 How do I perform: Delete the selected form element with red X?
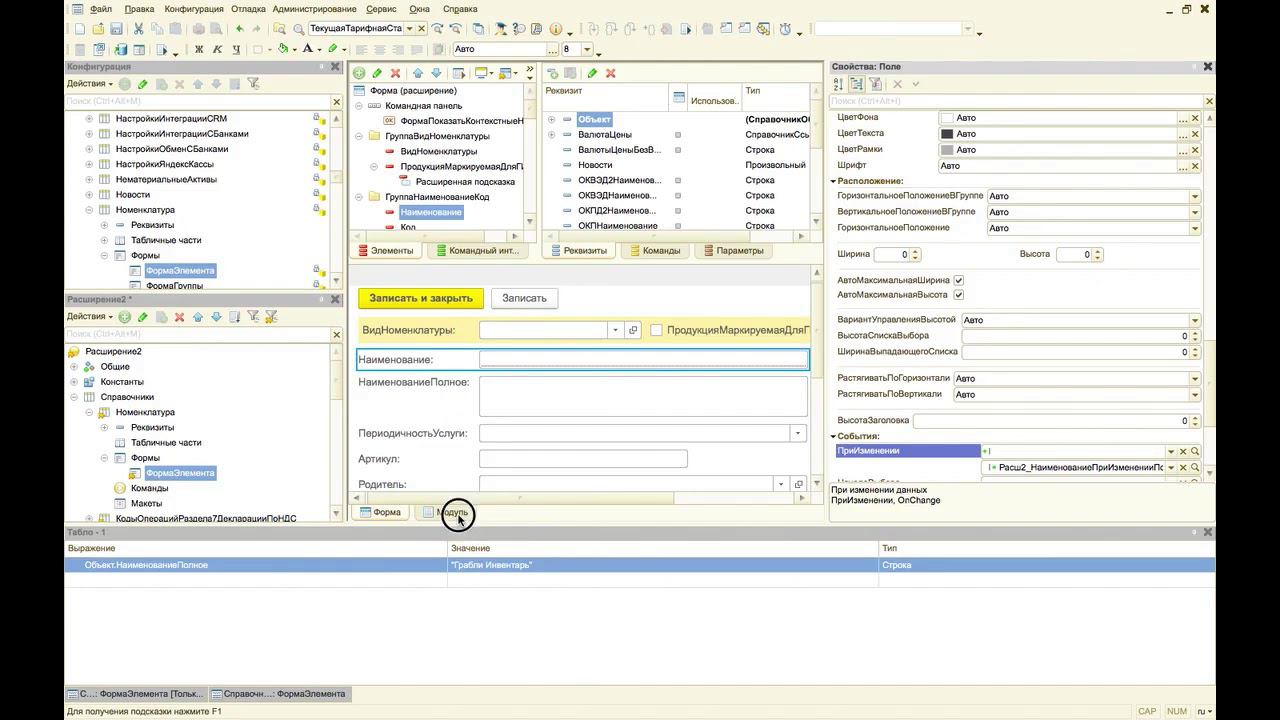(x=395, y=73)
